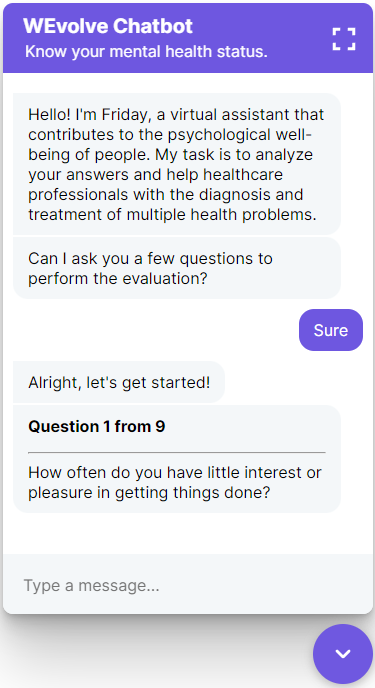Viewport: 375px width, 688px height.
Task: Click 'being of people. My task is to analyze' line
Action: click(x=171, y=154)
